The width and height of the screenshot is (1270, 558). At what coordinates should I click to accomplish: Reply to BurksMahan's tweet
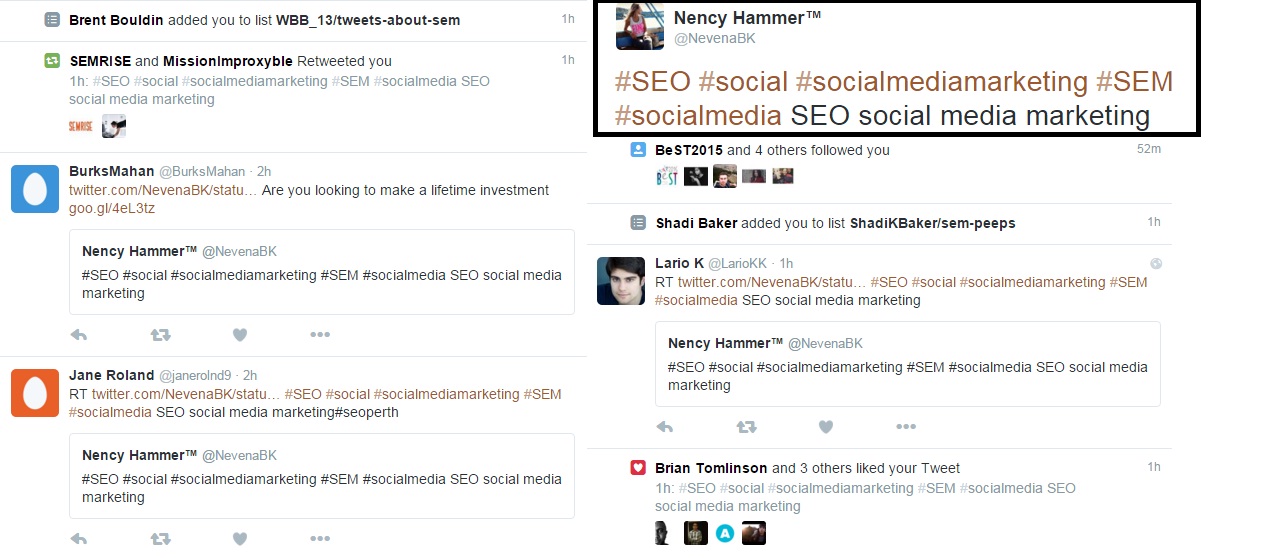[80, 335]
